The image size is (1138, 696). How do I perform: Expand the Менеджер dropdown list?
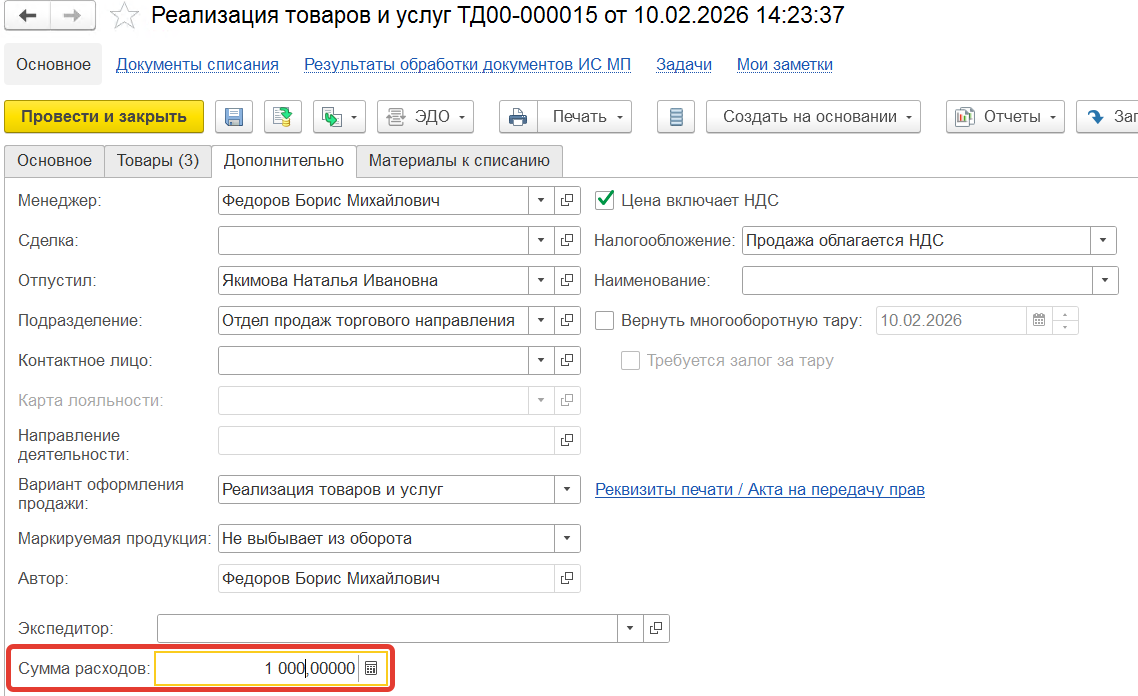pyautogui.click(x=541, y=200)
